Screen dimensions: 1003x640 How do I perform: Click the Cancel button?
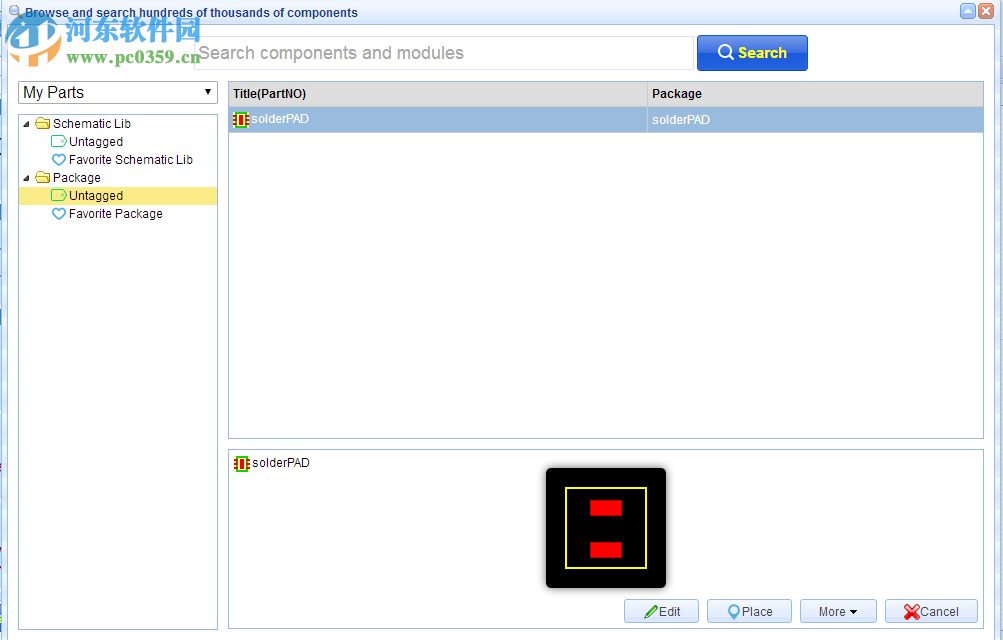(931, 611)
